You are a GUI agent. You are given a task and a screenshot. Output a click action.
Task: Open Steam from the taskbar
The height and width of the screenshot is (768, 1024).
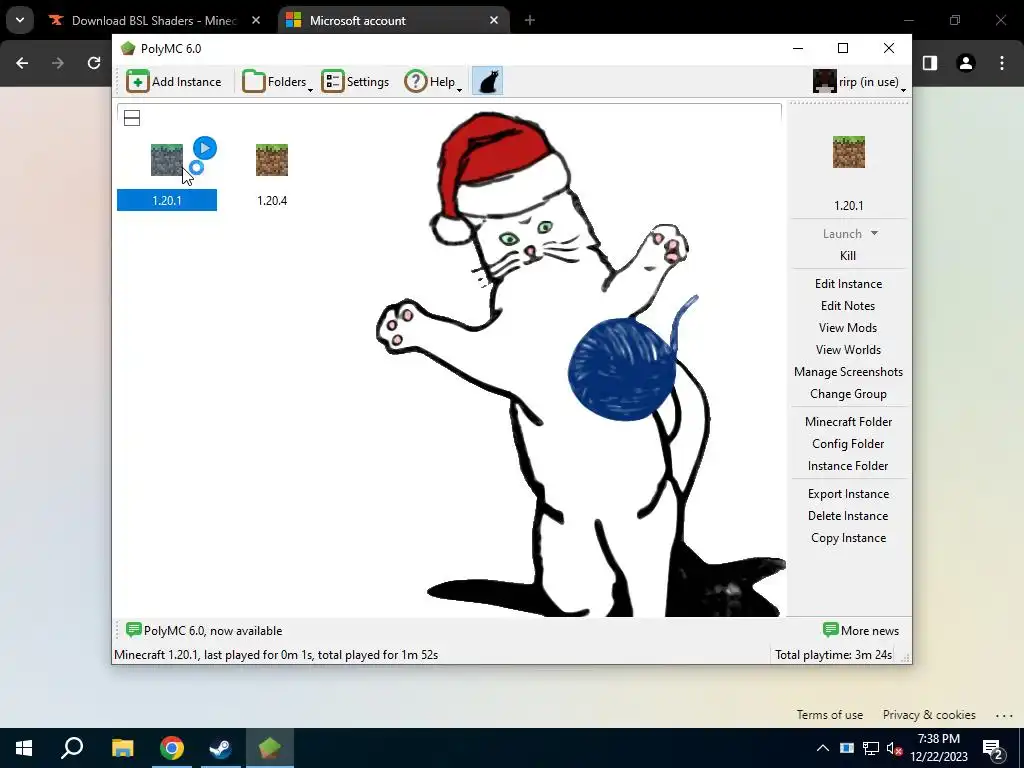[x=220, y=748]
